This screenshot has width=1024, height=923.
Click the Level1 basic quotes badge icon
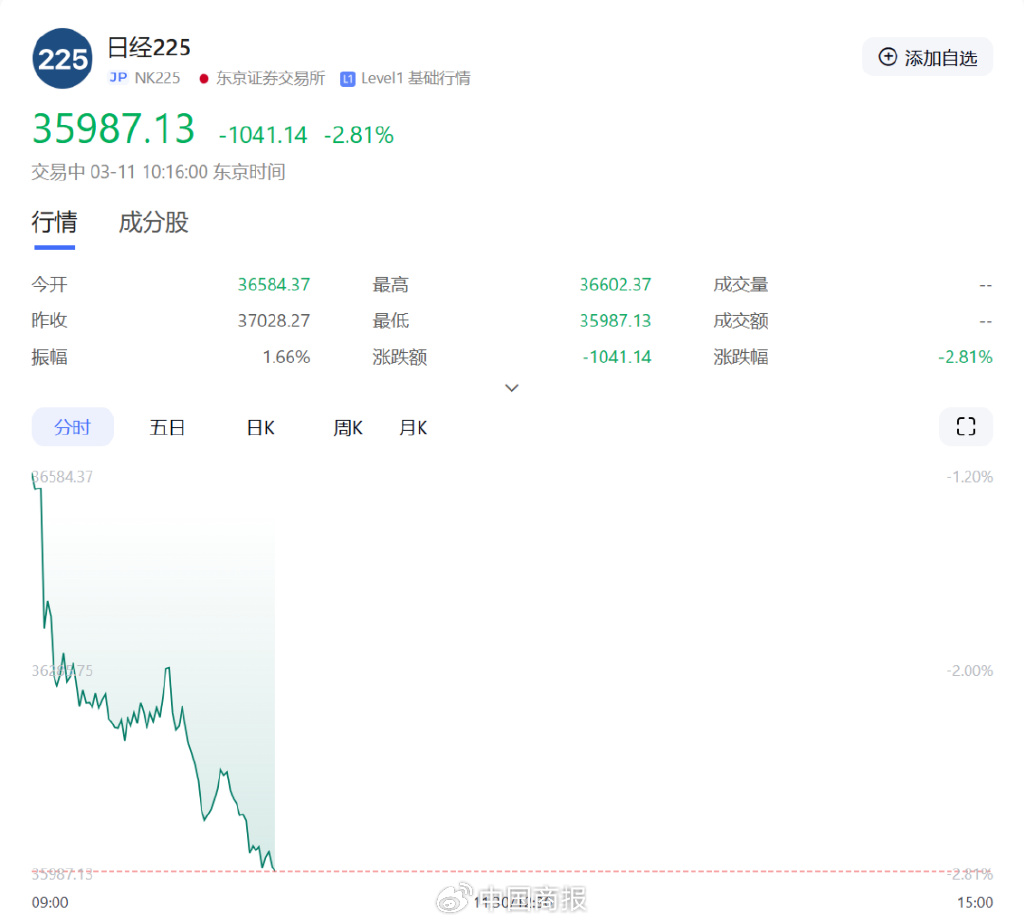tap(348, 79)
